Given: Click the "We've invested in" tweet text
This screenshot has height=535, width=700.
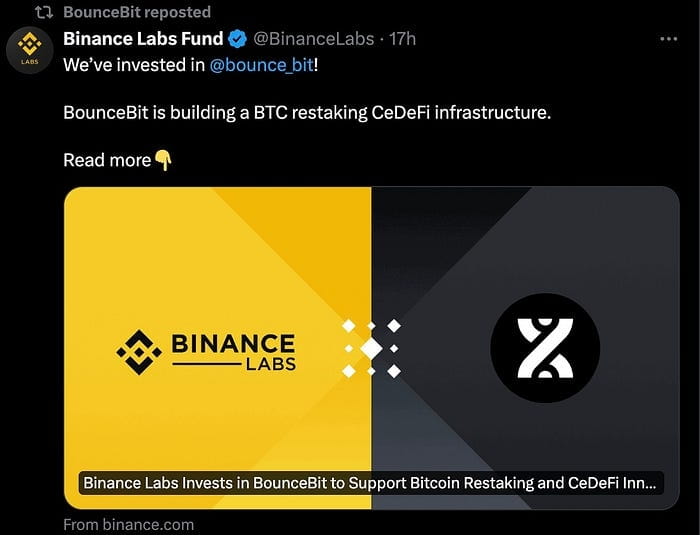Looking at the screenshot, I should pyautogui.click(x=133, y=64).
